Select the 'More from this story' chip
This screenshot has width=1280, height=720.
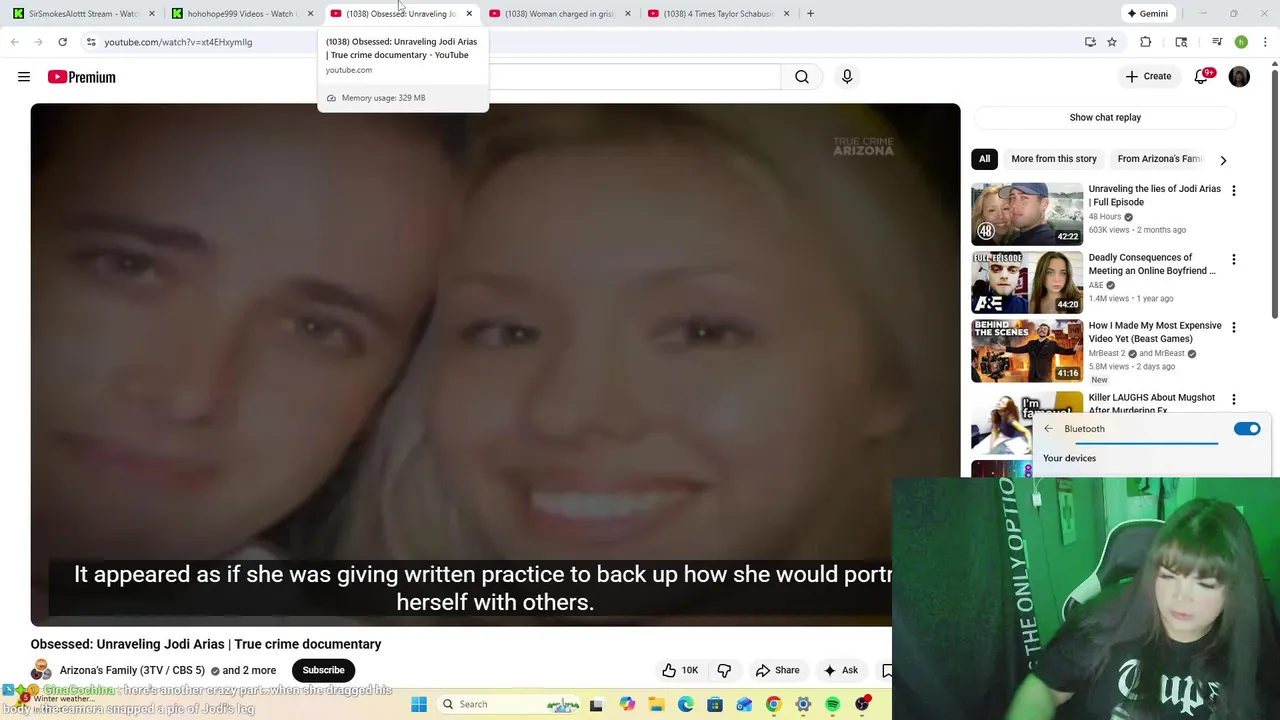click(1054, 159)
